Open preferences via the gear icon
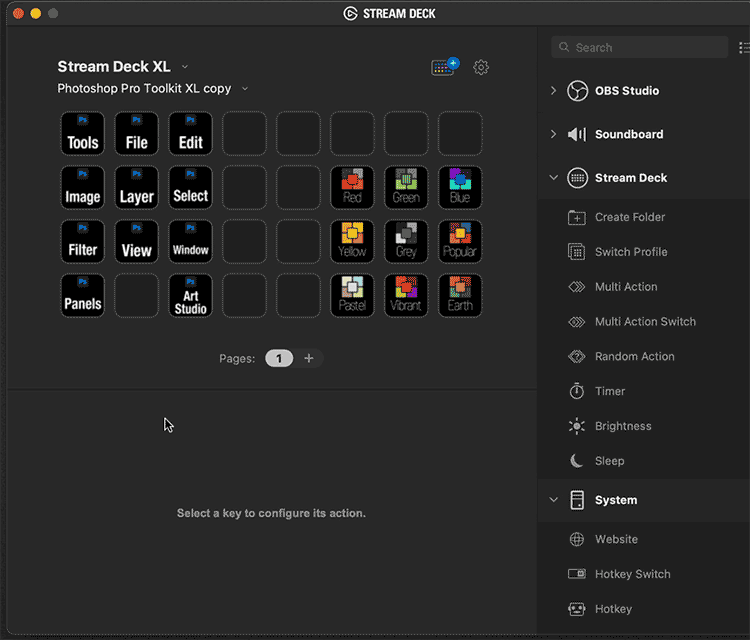The height and width of the screenshot is (640, 750). (481, 67)
